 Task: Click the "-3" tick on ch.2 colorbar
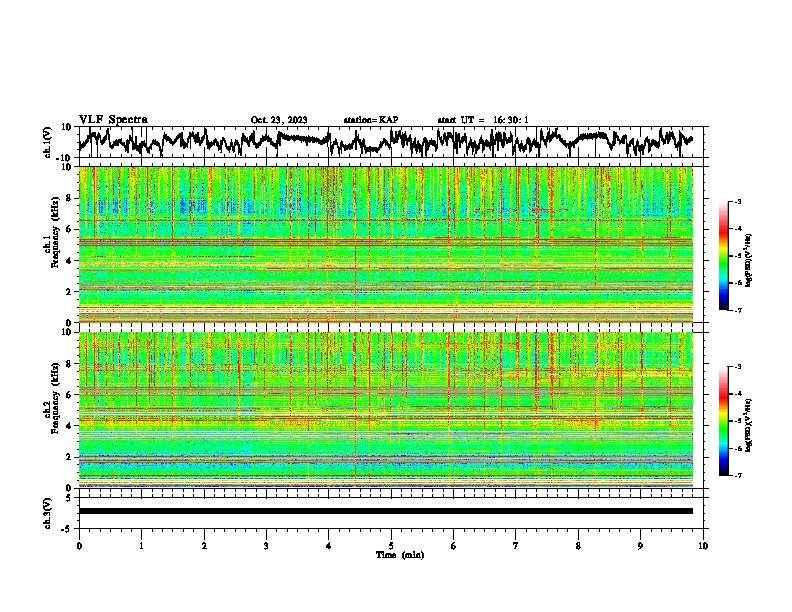click(x=738, y=367)
